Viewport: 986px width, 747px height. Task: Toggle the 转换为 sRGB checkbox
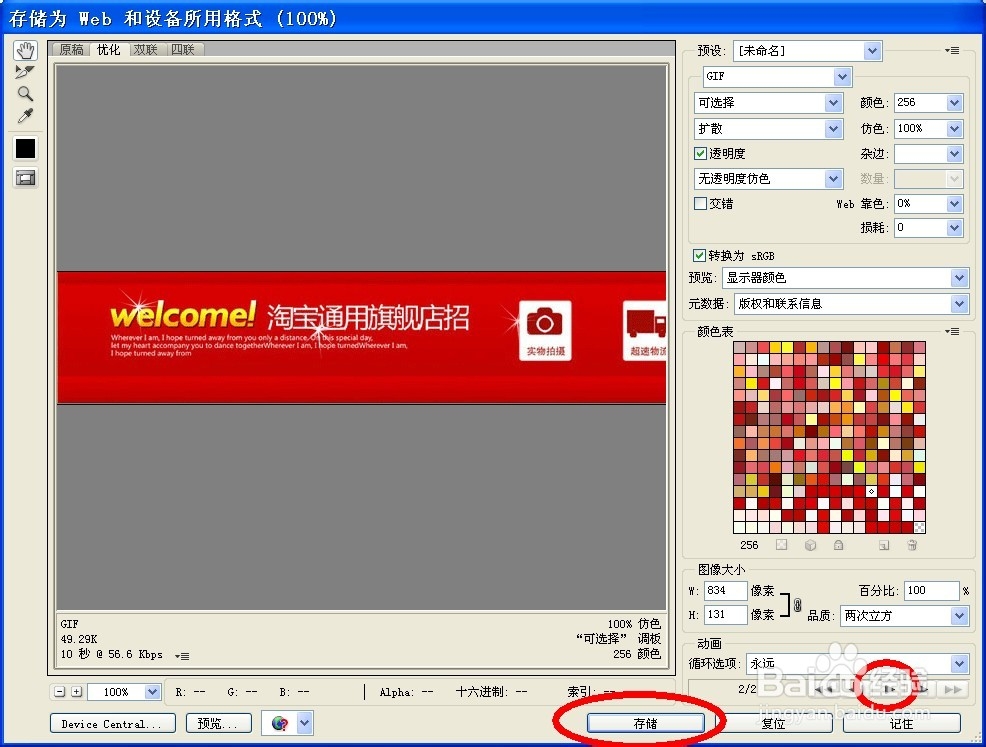point(699,255)
